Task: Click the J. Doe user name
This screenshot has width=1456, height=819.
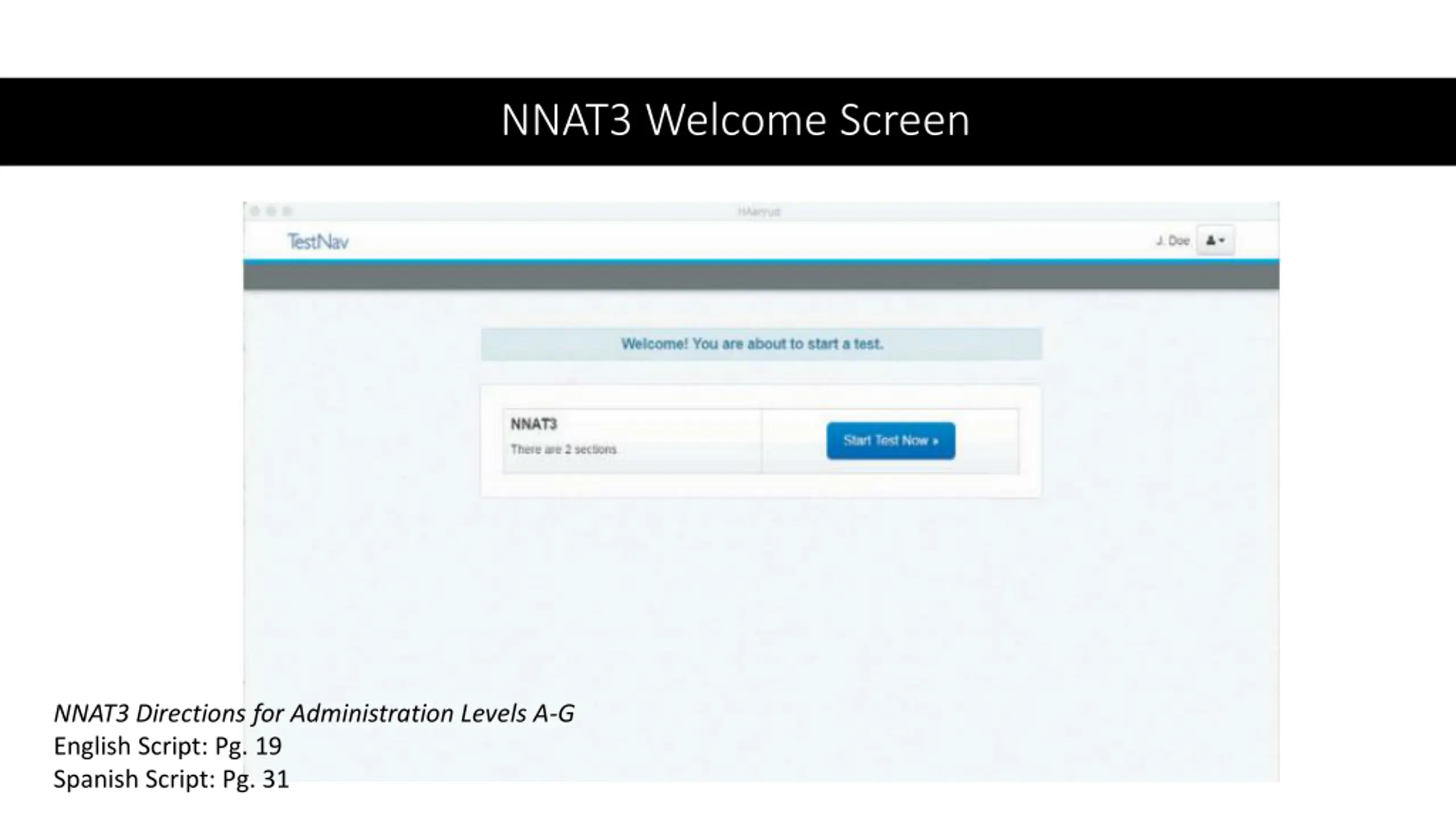Action: tap(1173, 241)
